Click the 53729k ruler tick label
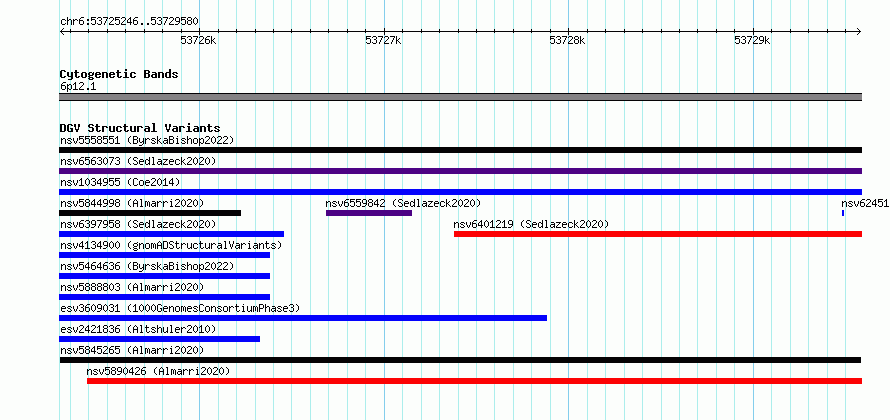Image resolution: width=890 pixels, height=420 pixels. [753, 41]
